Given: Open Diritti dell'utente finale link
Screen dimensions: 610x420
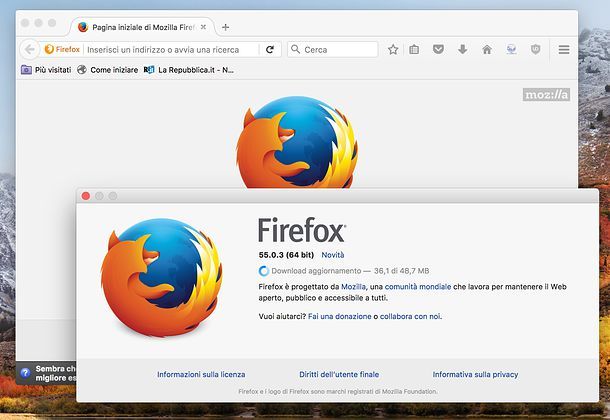Looking at the screenshot, I should point(339,374).
